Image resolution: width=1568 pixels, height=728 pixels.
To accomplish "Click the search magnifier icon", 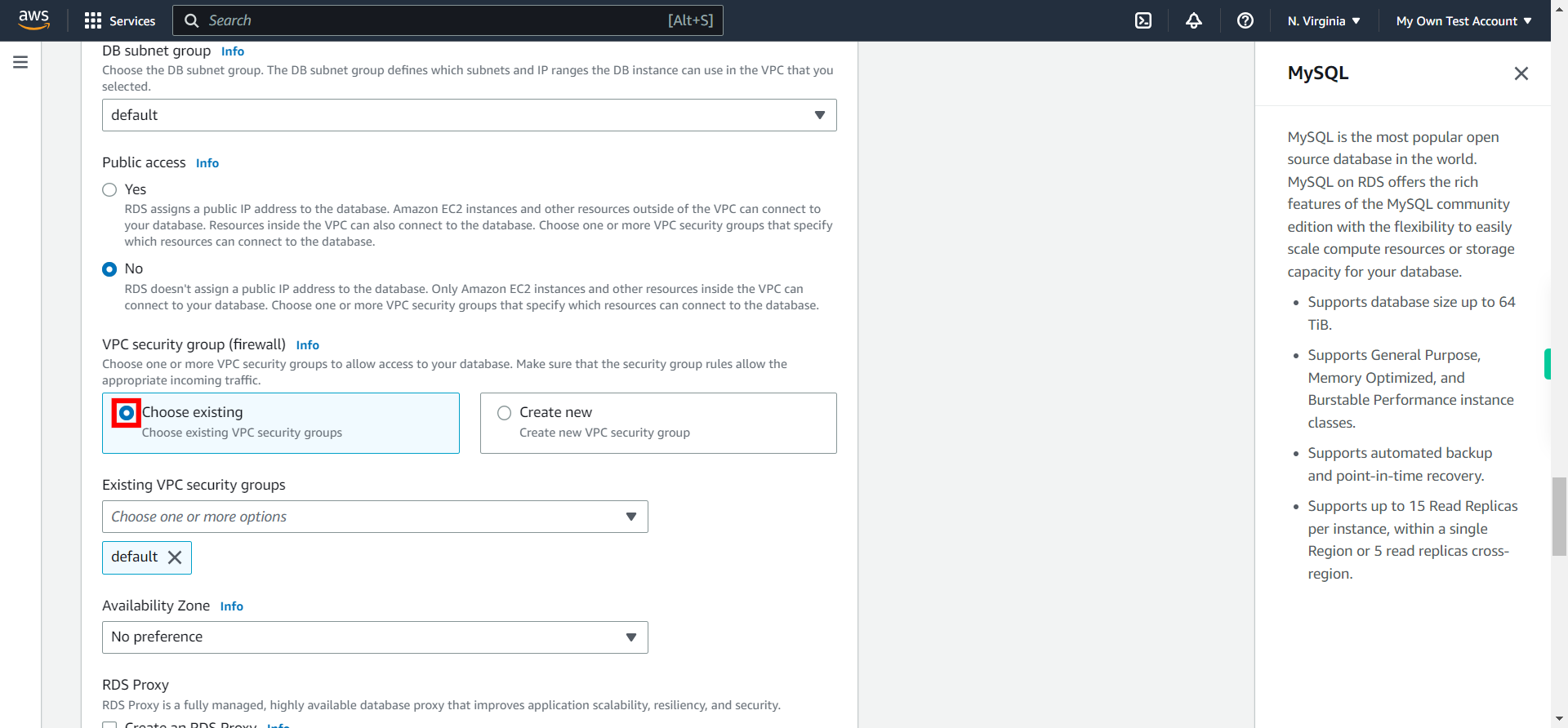I will coord(191,20).
